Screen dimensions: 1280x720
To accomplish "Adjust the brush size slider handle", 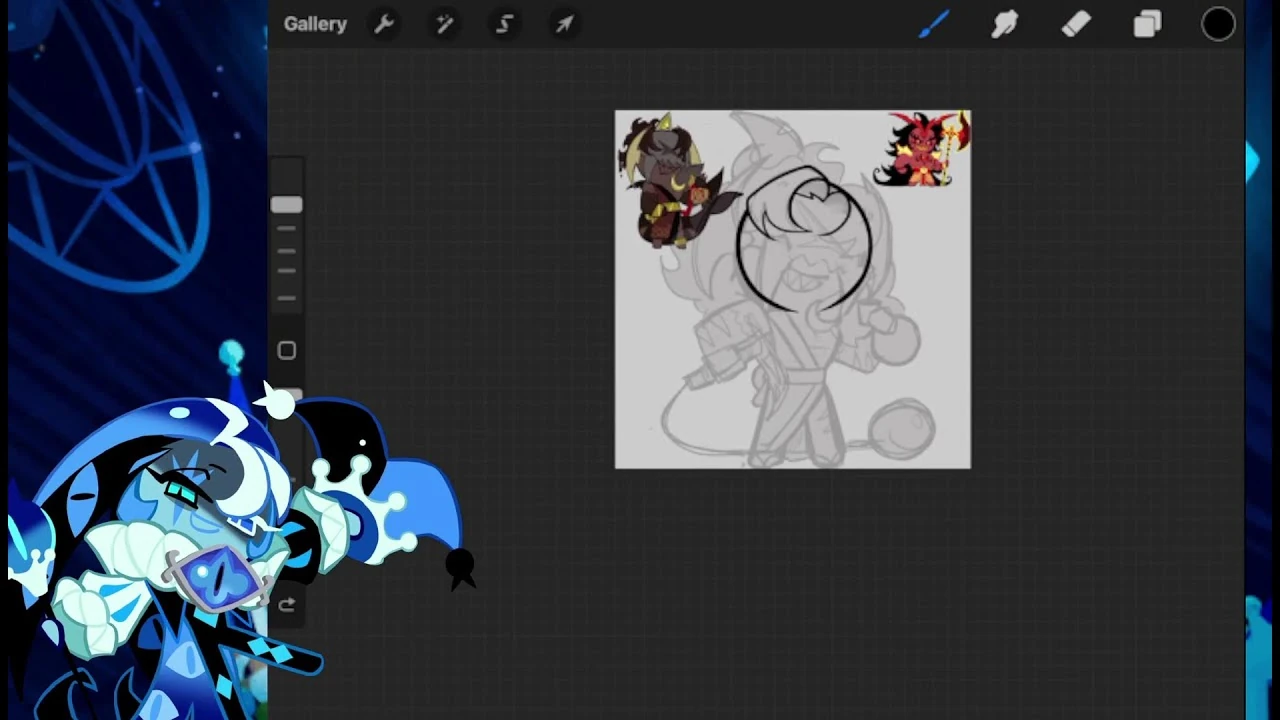I will tap(286, 205).
